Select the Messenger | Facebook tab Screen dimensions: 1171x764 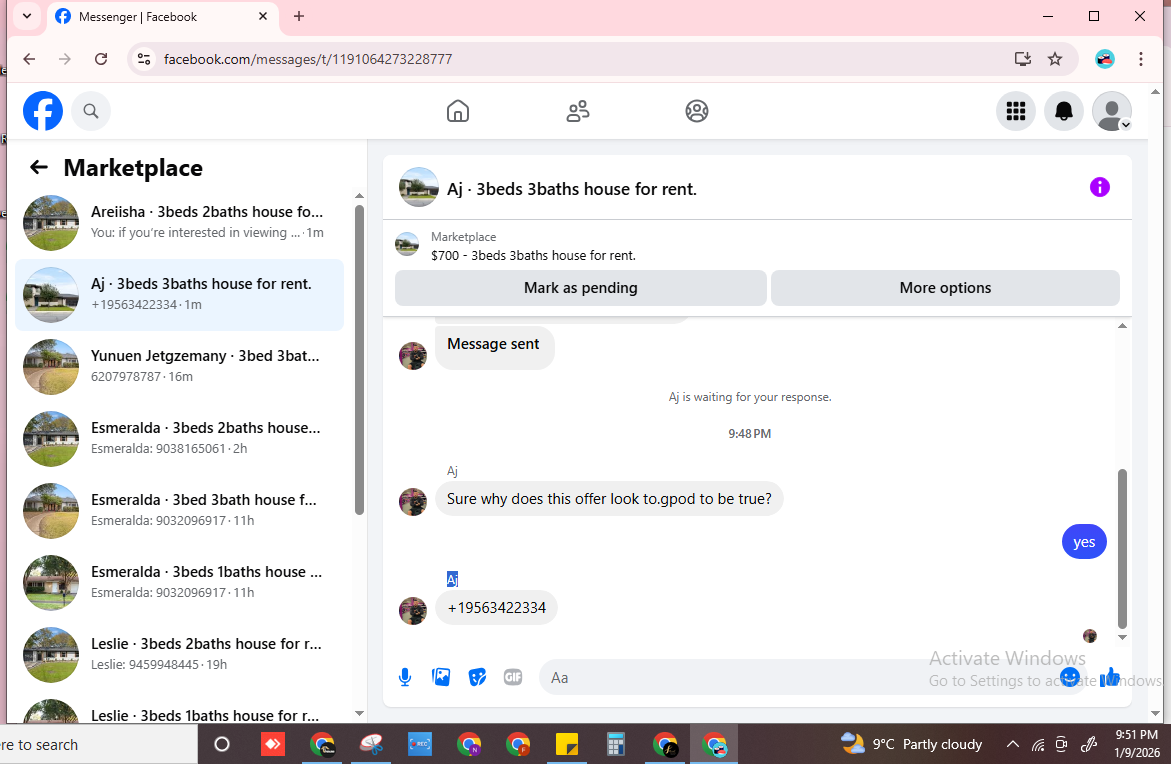pos(163,16)
